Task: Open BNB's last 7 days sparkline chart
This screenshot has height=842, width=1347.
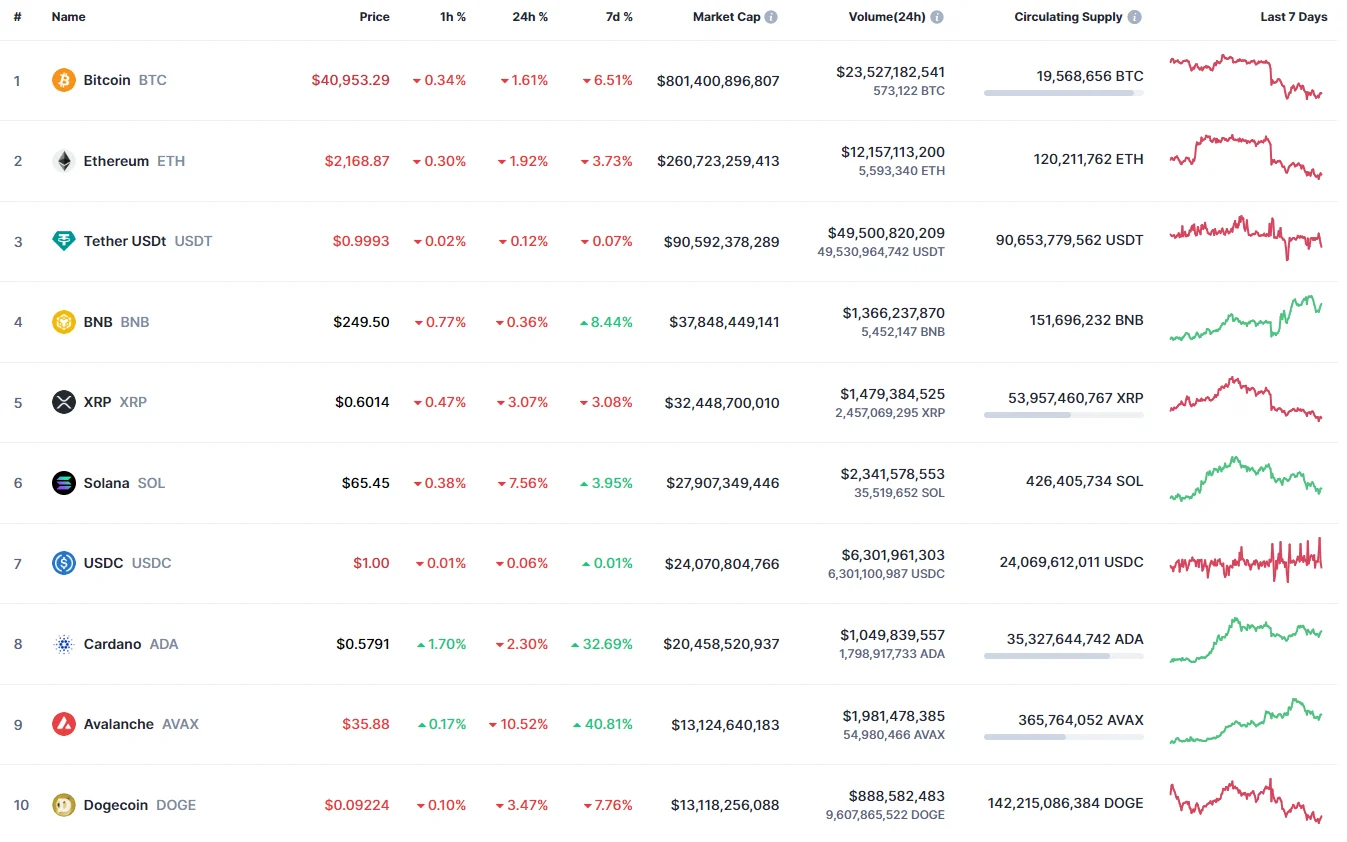Action: (x=1246, y=318)
